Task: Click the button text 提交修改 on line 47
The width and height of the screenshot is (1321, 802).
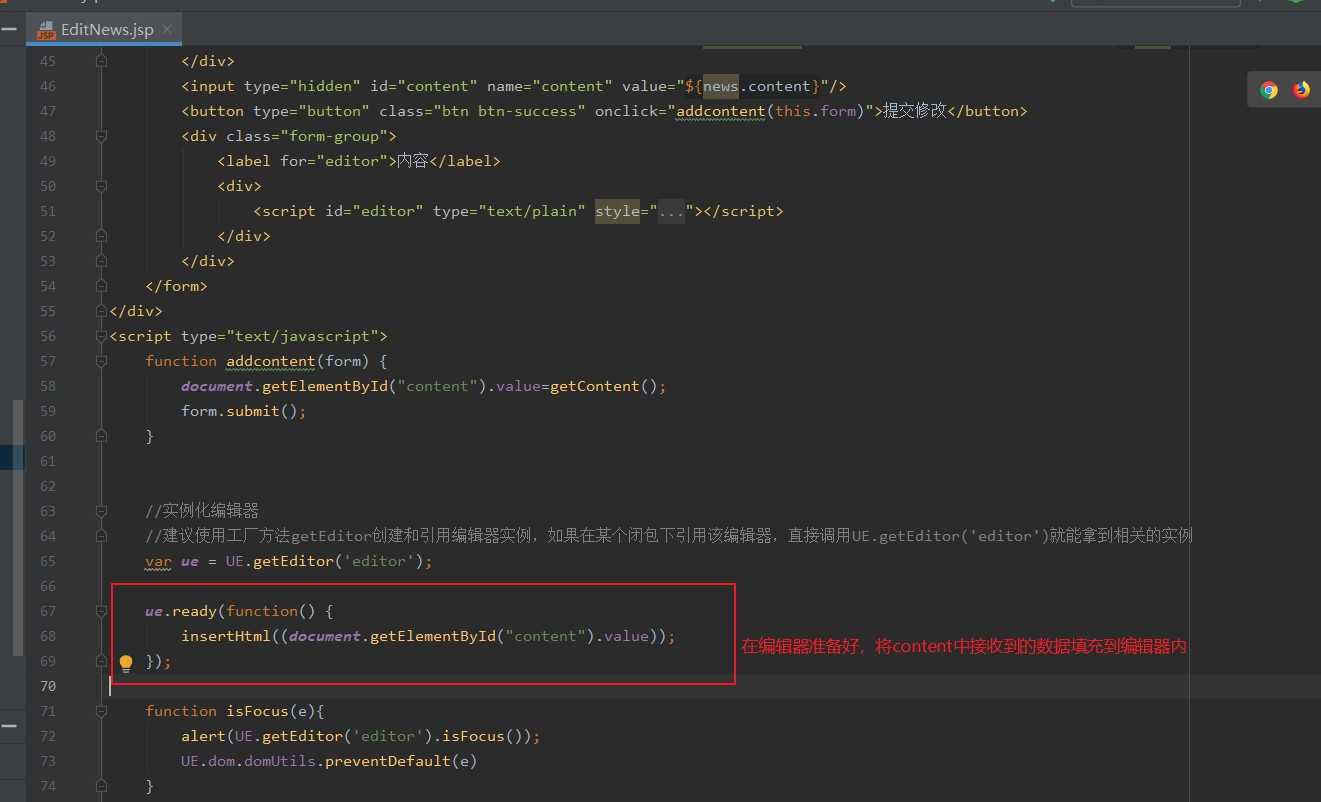Action: pos(914,111)
